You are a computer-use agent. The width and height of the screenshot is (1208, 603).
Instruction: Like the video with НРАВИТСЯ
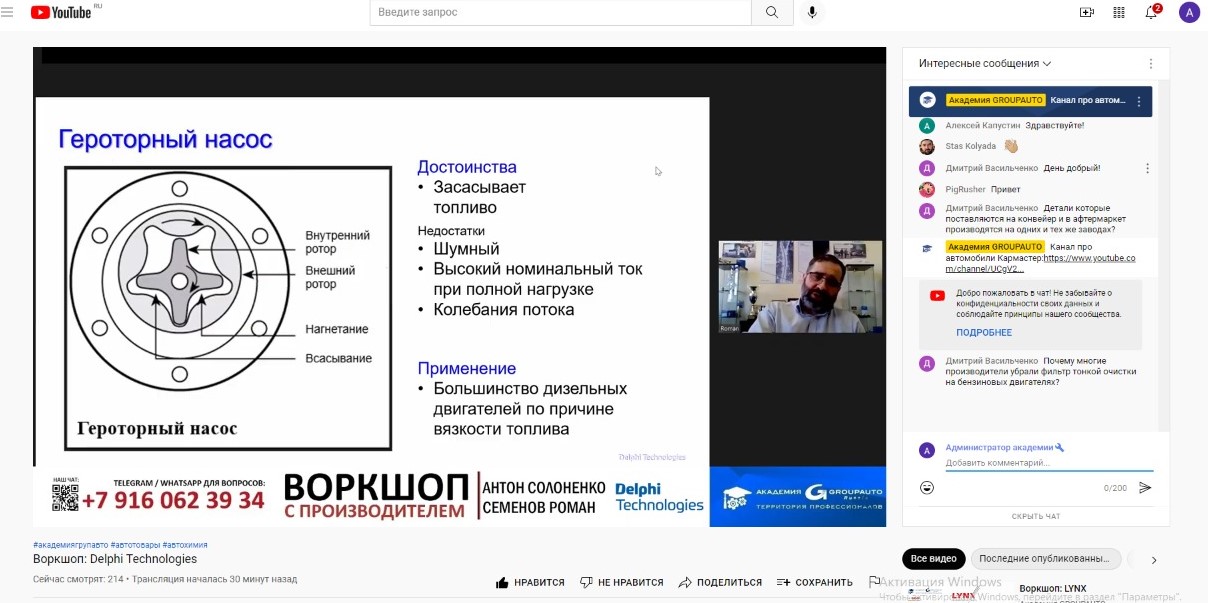click(530, 582)
